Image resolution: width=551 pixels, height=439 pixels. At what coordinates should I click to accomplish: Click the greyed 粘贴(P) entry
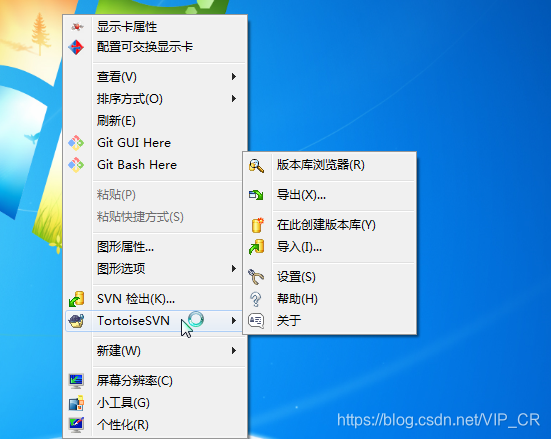click(155, 195)
